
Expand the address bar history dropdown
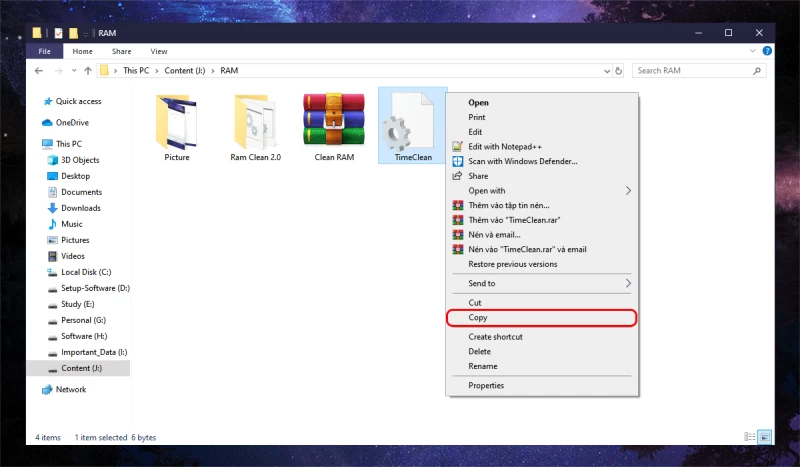[607, 71]
